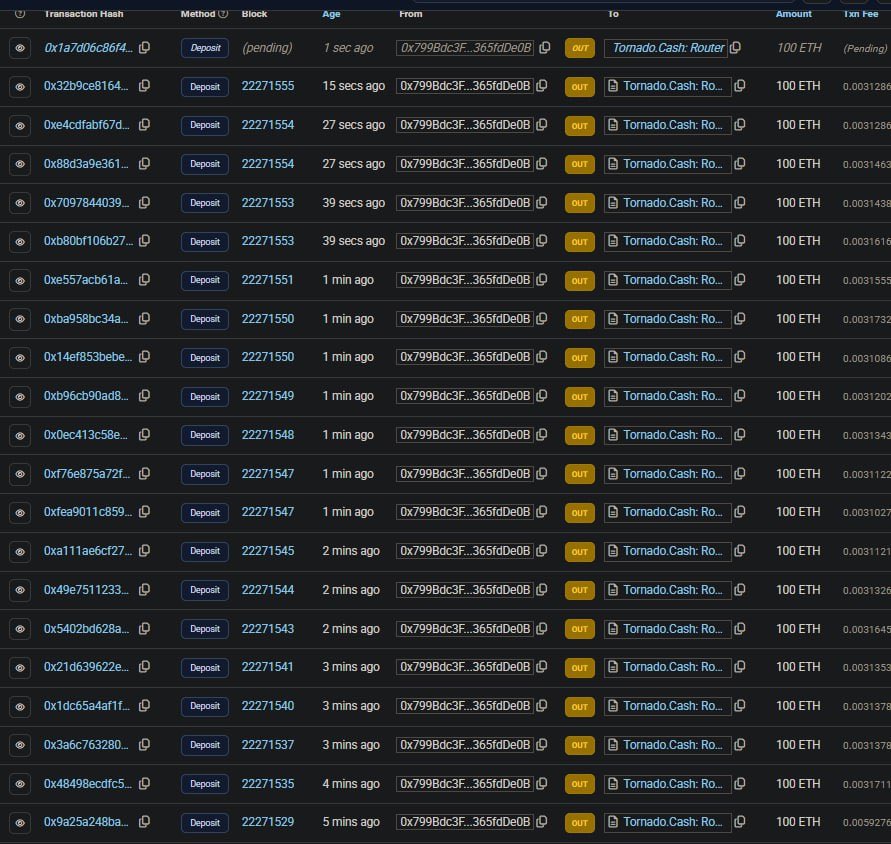Copy To address in 0xfea9011c859 row

coord(740,512)
